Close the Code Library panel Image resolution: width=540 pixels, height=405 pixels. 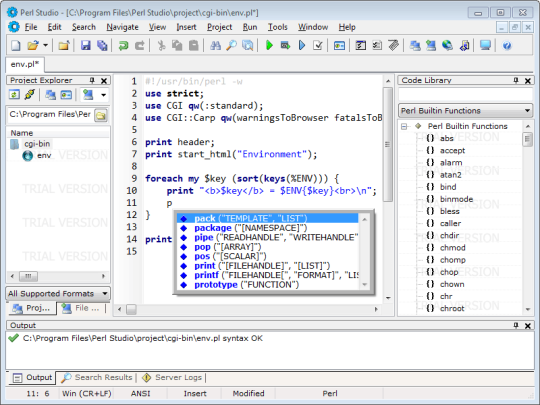[528, 81]
